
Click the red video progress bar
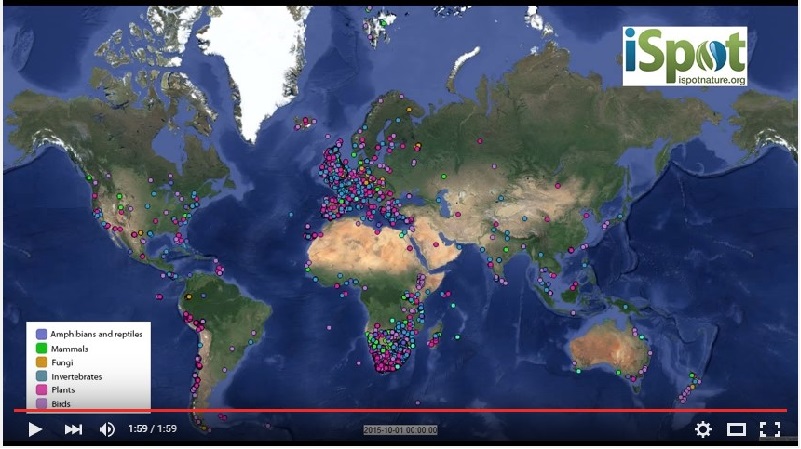400,410
